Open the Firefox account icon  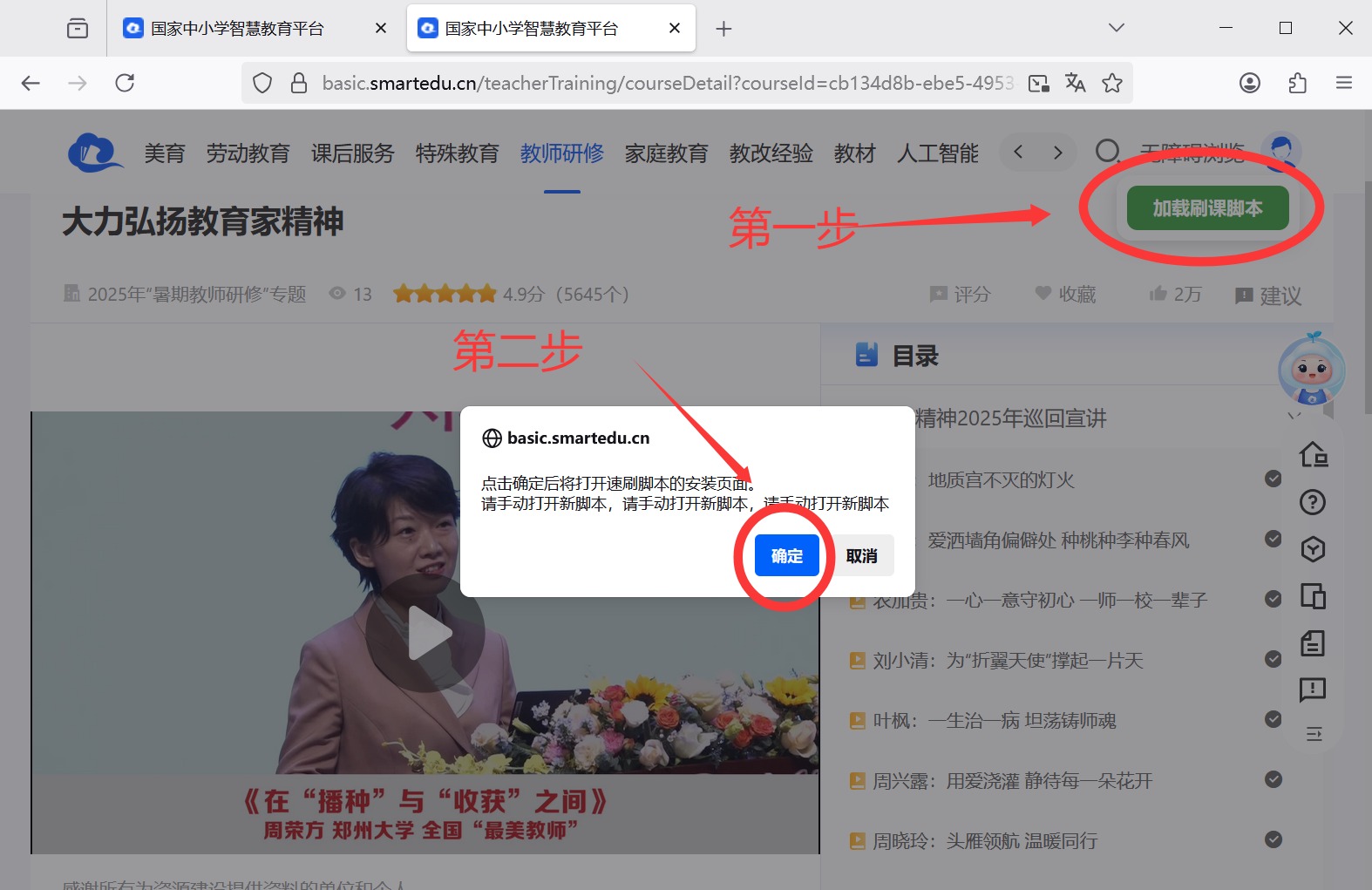pos(1250,83)
